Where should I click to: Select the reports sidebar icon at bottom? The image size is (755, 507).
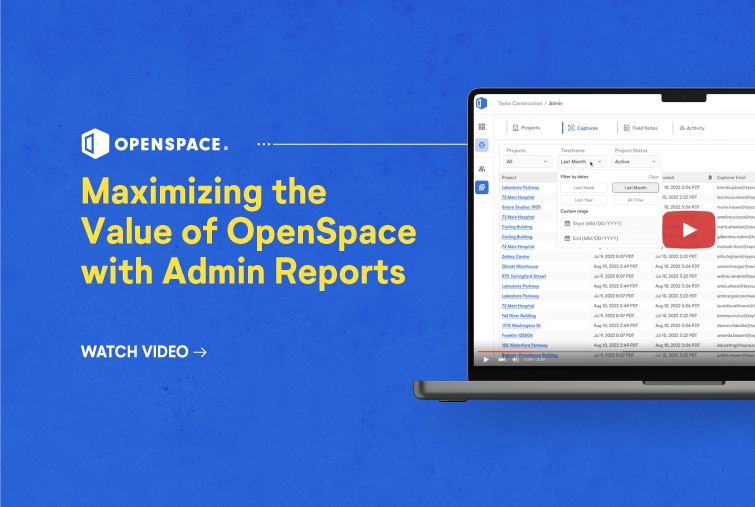point(481,187)
